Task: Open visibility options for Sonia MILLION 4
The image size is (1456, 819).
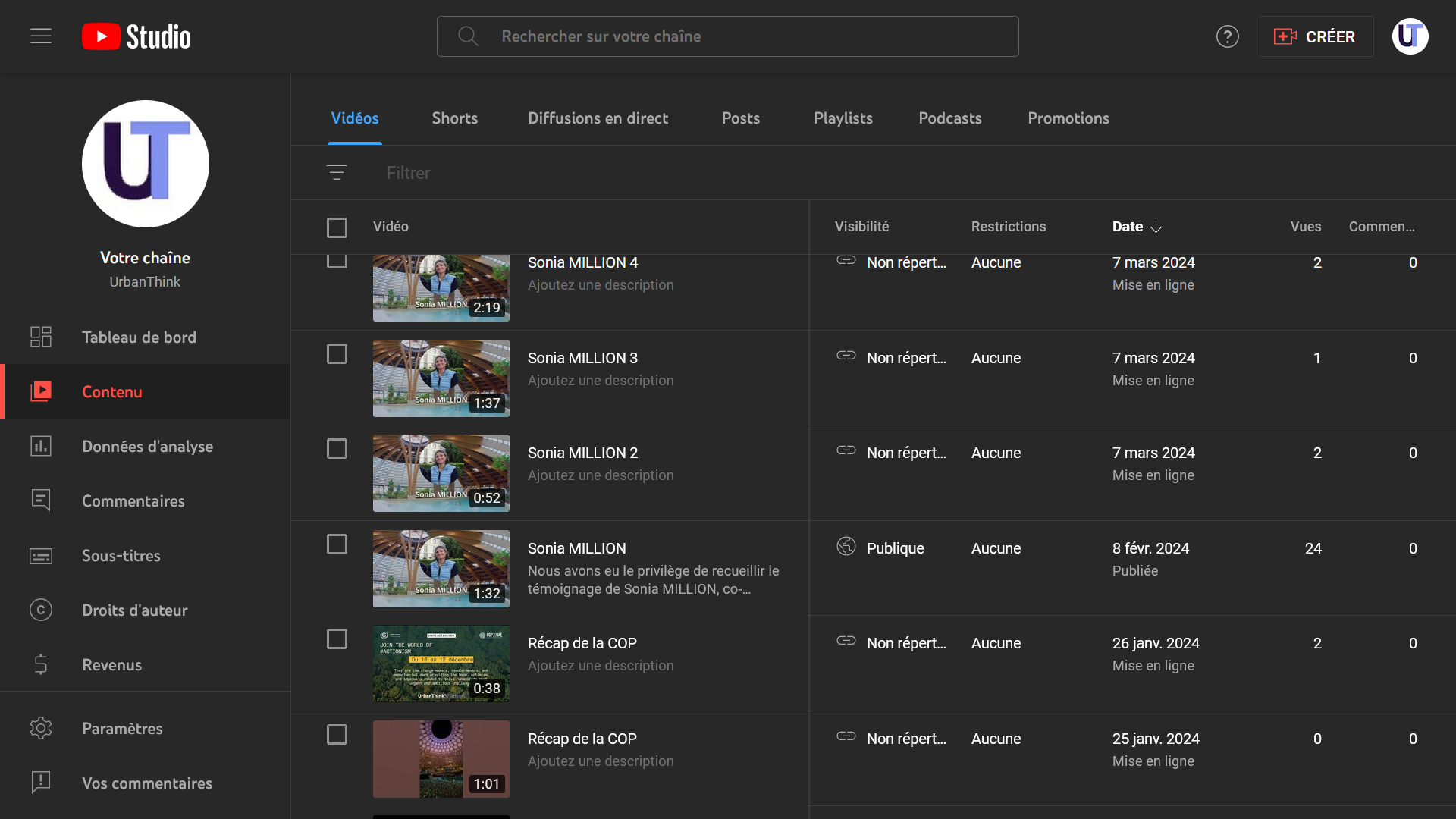Action: pos(906,262)
